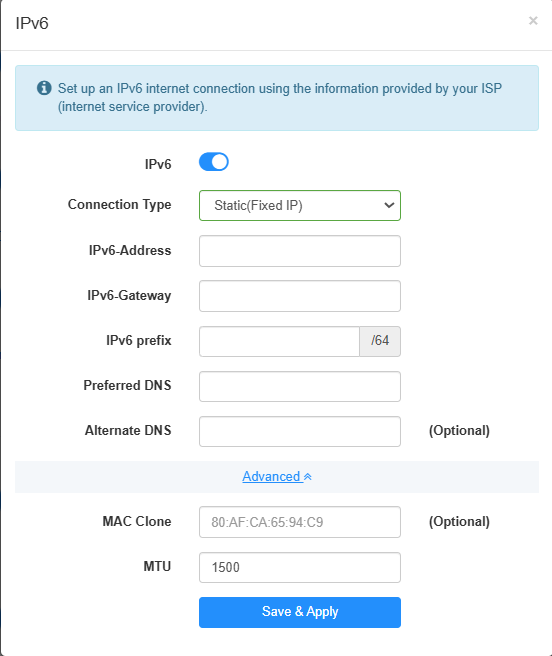Click the Save & Apply button
The height and width of the screenshot is (656, 552).
pos(300,612)
